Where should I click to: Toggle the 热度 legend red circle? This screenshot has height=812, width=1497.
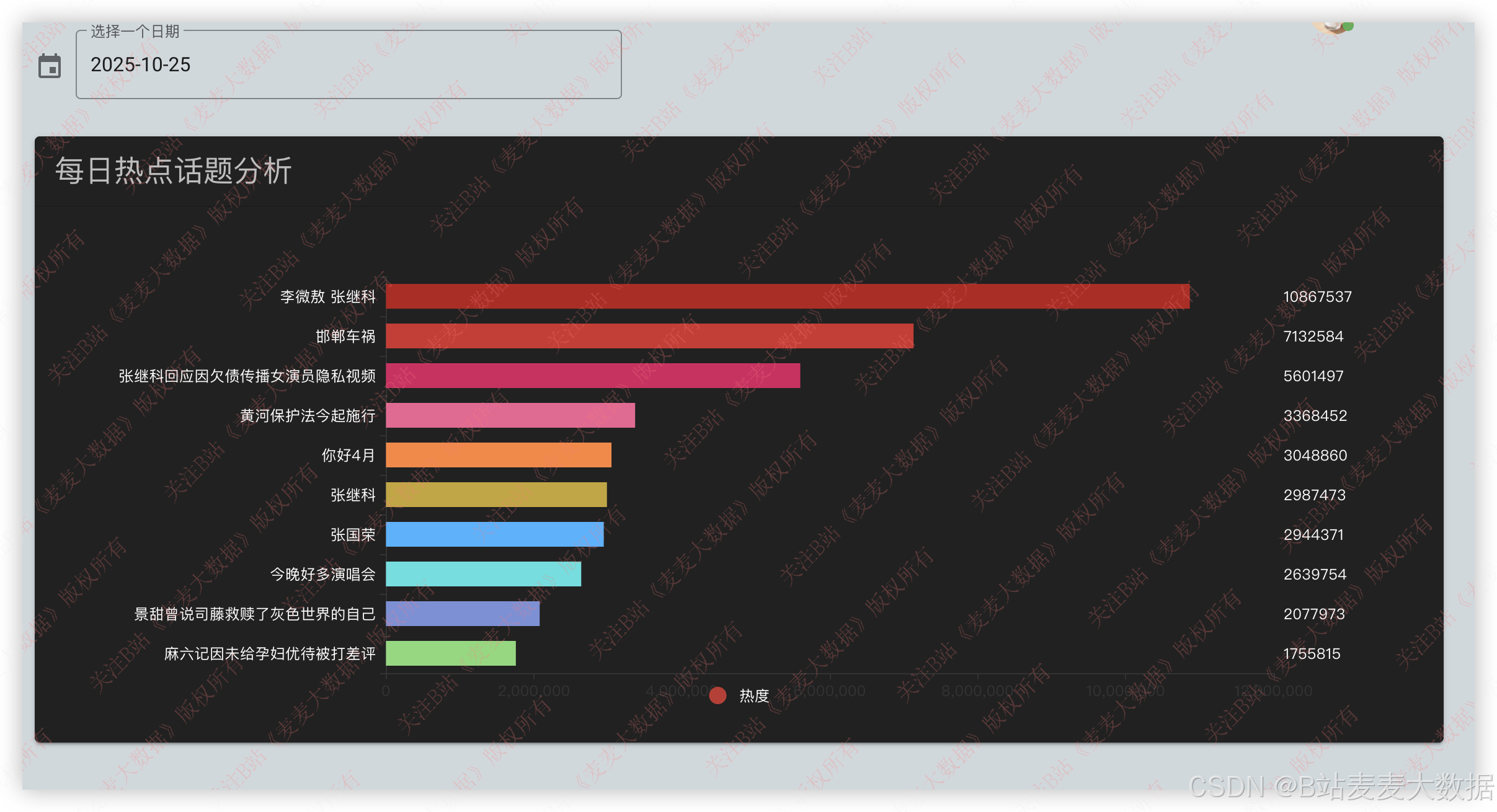coord(717,695)
